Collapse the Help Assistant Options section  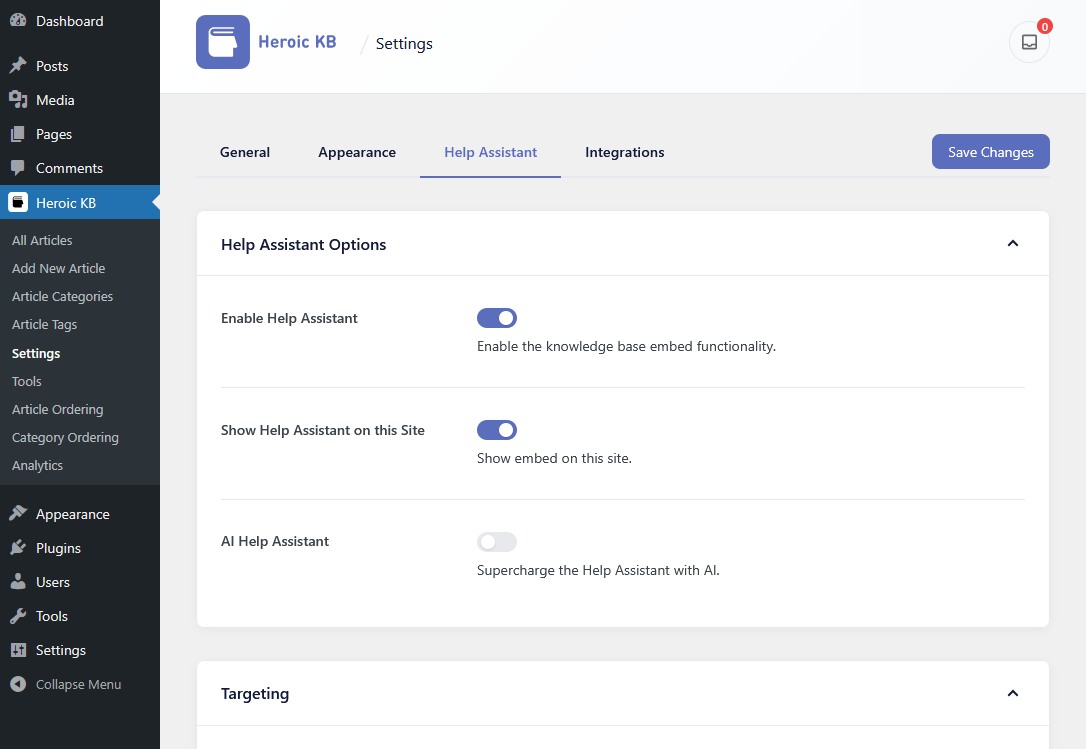point(1012,244)
